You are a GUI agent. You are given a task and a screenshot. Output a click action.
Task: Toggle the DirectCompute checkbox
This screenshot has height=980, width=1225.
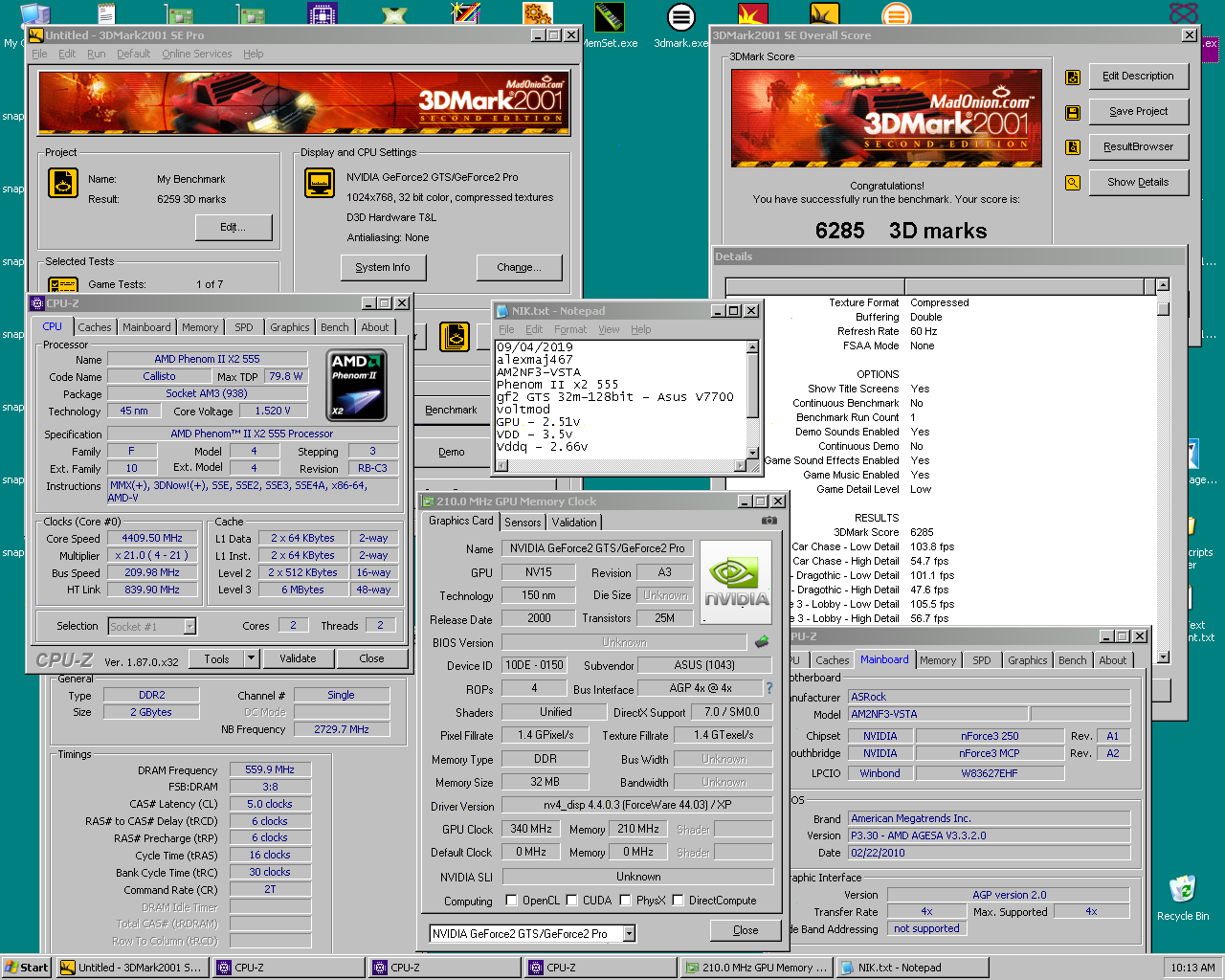pos(679,901)
